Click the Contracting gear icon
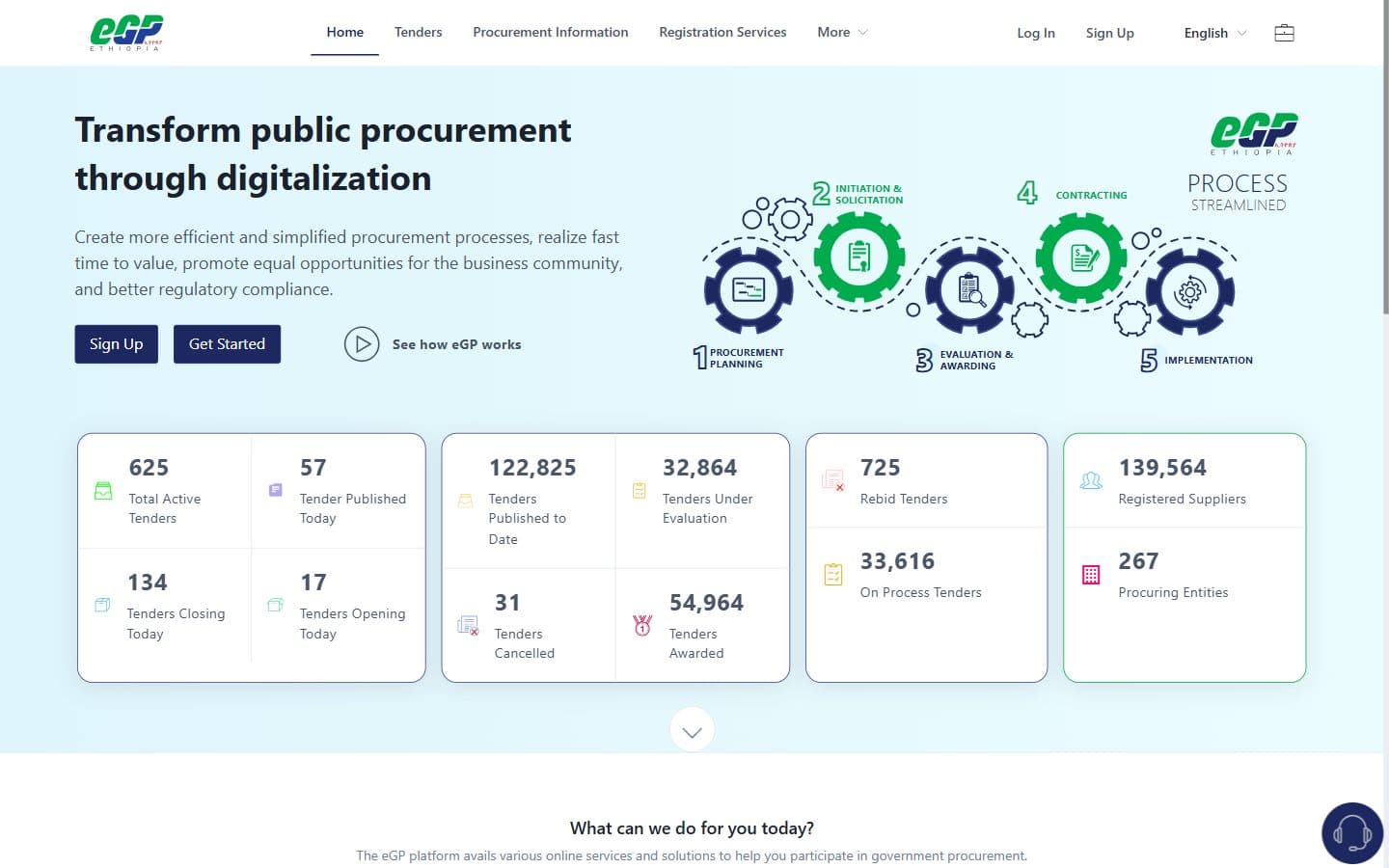The image size is (1389, 868). click(1081, 258)
